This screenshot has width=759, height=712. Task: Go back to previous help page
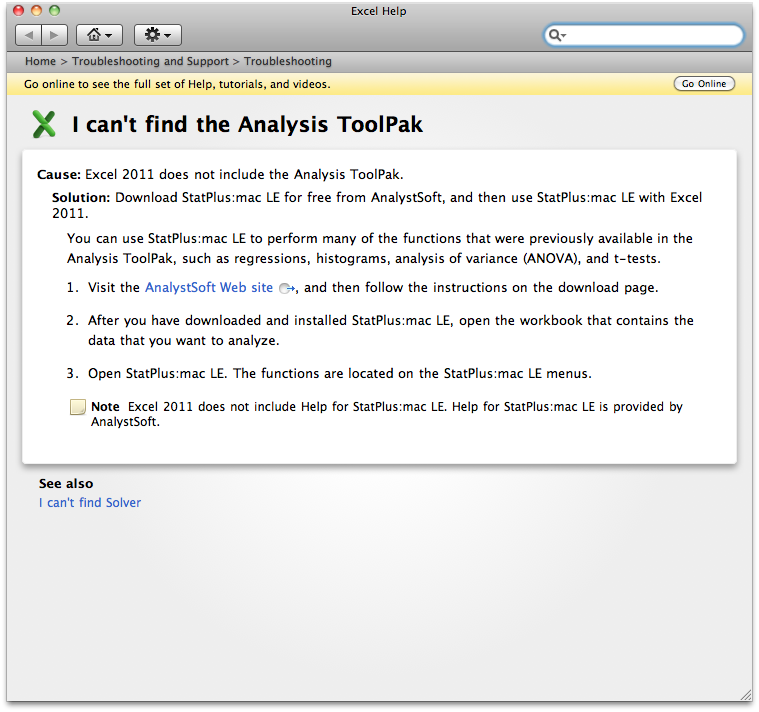point(29,35)
